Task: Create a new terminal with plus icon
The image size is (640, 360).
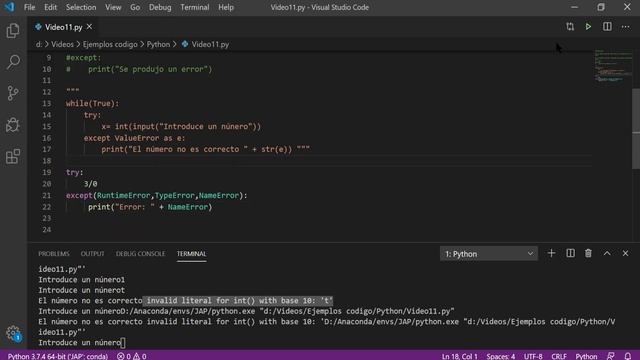Action: pos(551,253)
